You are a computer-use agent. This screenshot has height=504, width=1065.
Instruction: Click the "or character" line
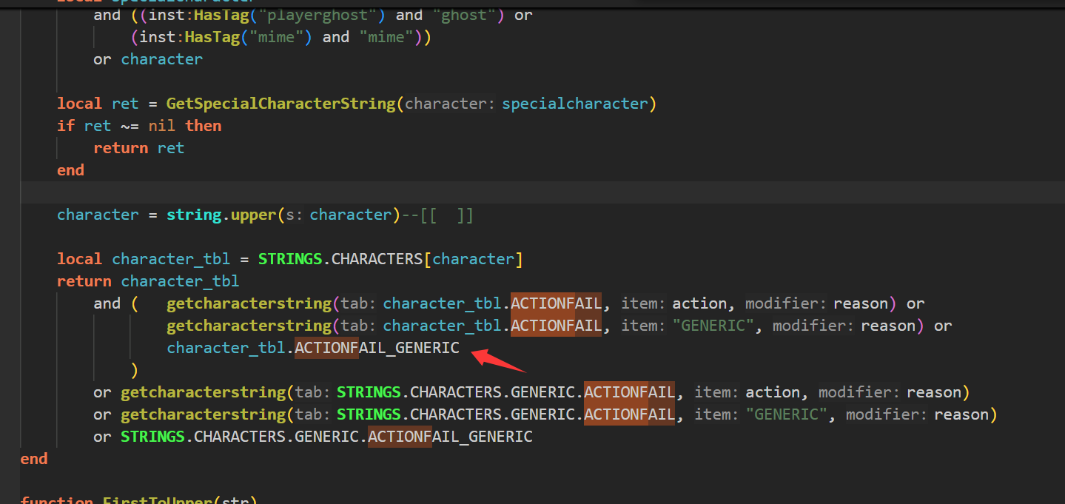coord(148,60)
